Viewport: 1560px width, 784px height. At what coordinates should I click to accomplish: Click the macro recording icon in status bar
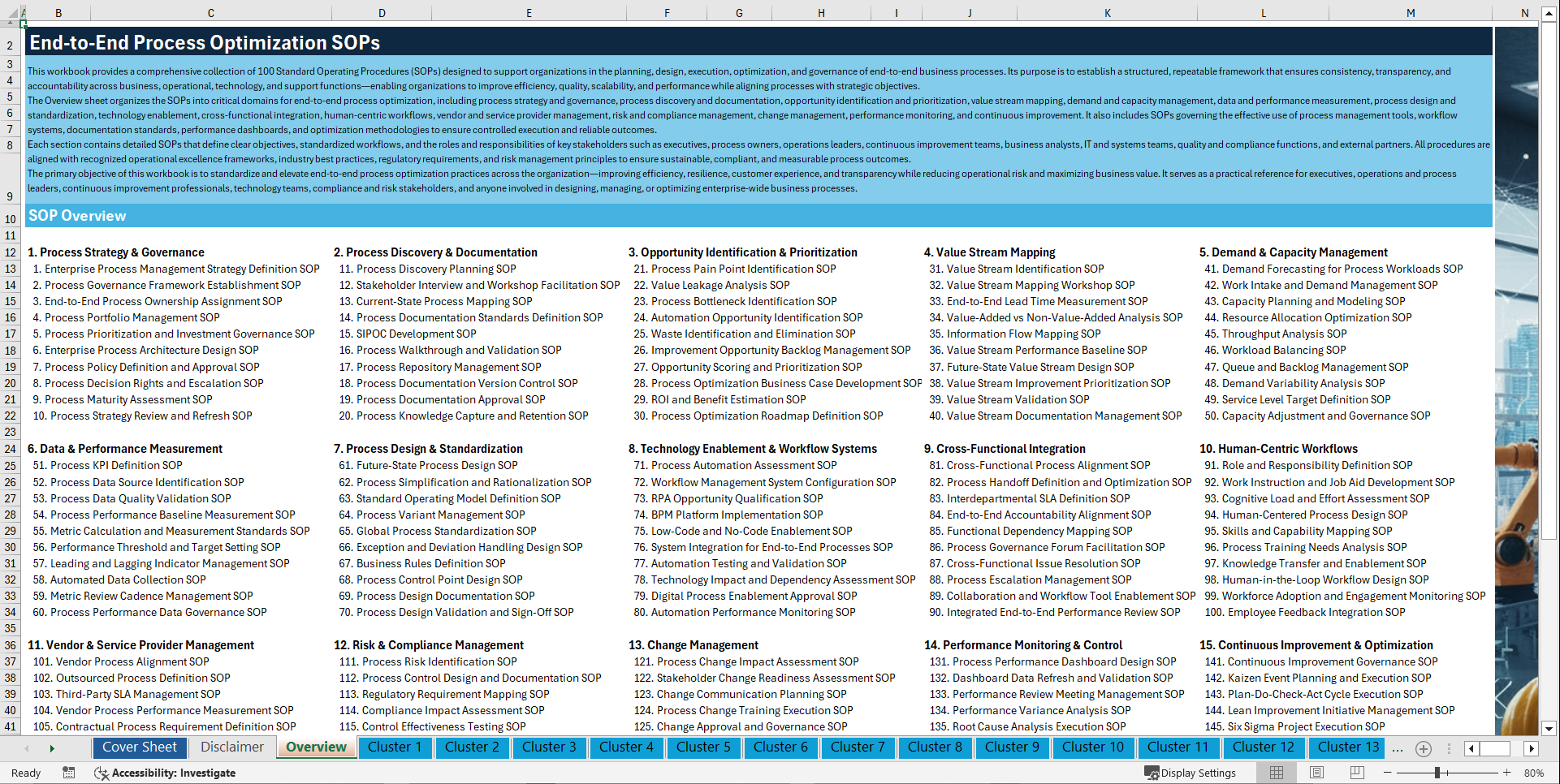pos(69,773)
